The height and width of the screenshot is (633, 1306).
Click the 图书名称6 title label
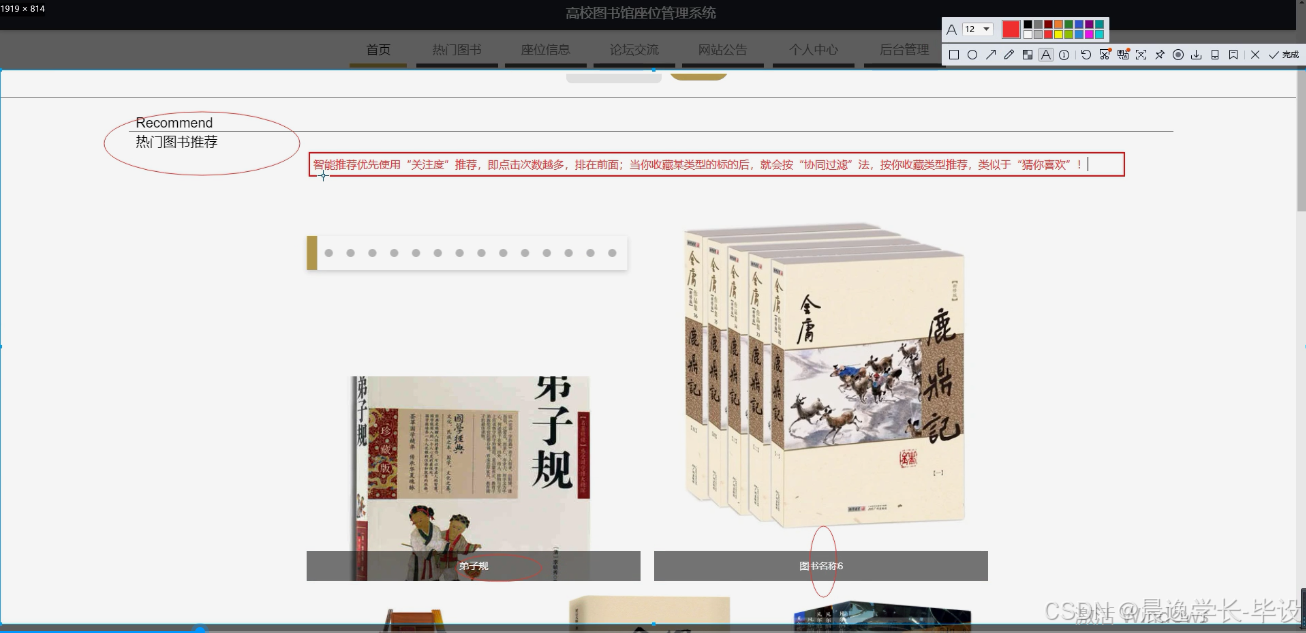pos(821,566)
